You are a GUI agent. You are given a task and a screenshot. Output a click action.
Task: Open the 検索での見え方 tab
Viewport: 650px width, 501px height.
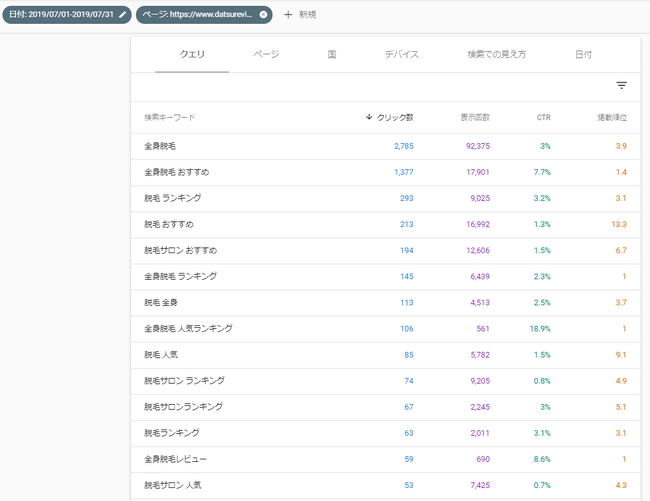tap(497, 54)
